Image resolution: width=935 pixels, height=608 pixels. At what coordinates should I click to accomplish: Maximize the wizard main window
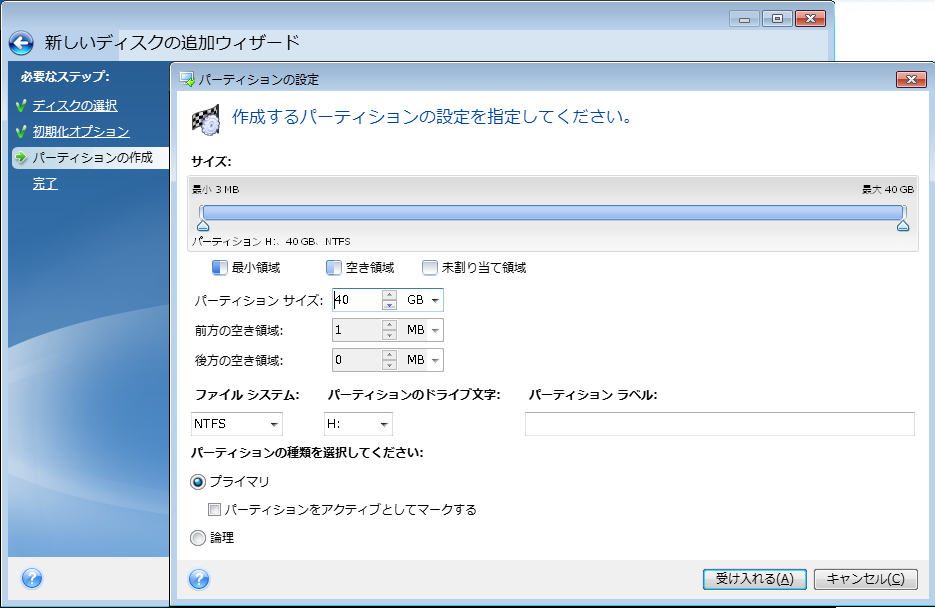pos(777,19)
